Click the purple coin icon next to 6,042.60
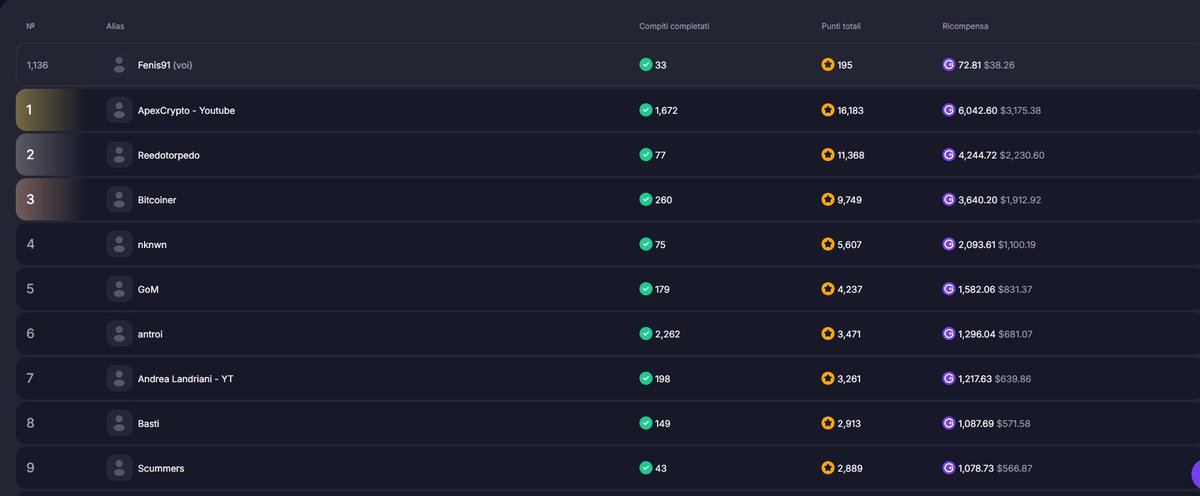This screenshot has width=1200, height=496. click(949, 110)
